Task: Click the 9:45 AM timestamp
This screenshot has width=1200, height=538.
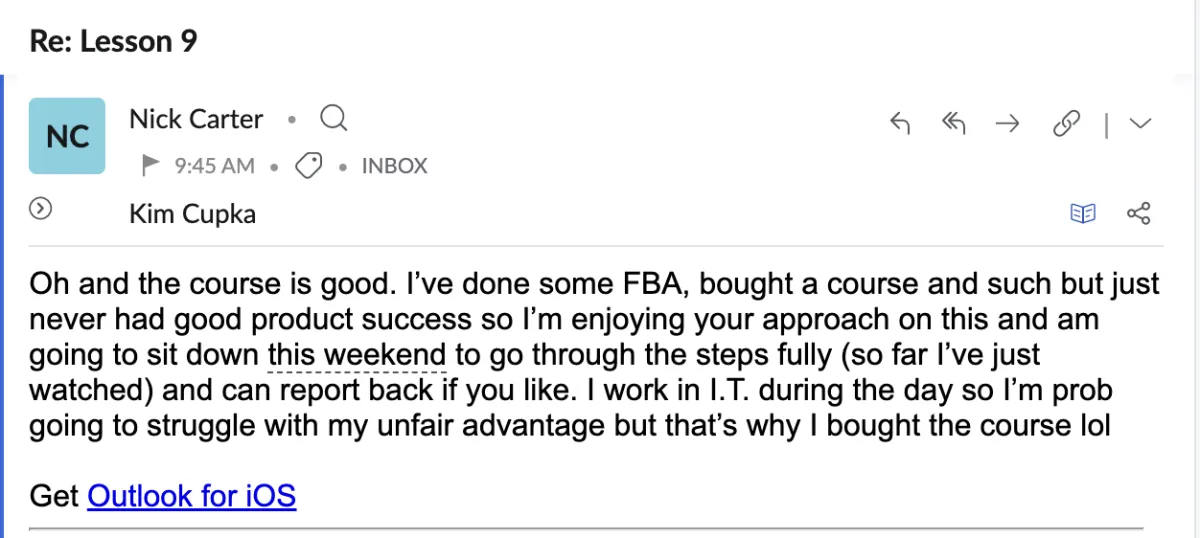Action: 214,166
